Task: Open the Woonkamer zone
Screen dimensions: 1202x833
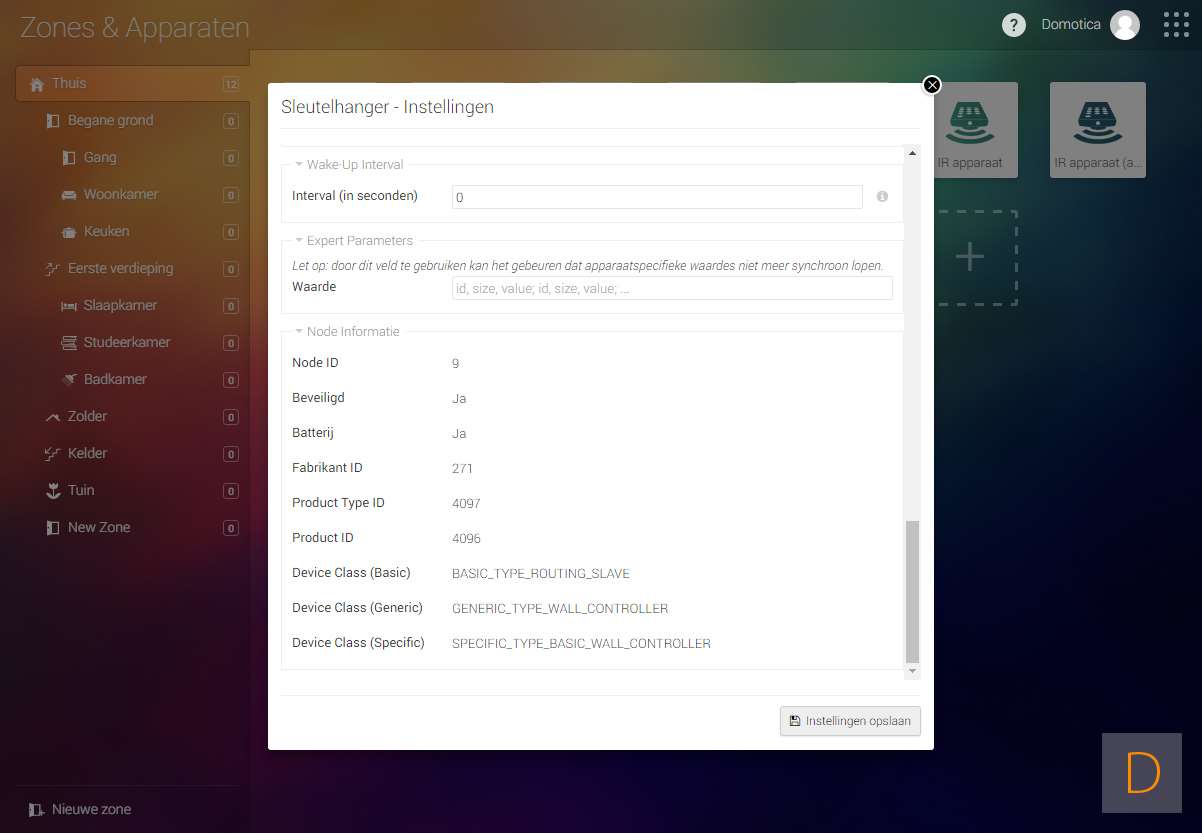Action: pyautogui.click(x=120, y=194)
